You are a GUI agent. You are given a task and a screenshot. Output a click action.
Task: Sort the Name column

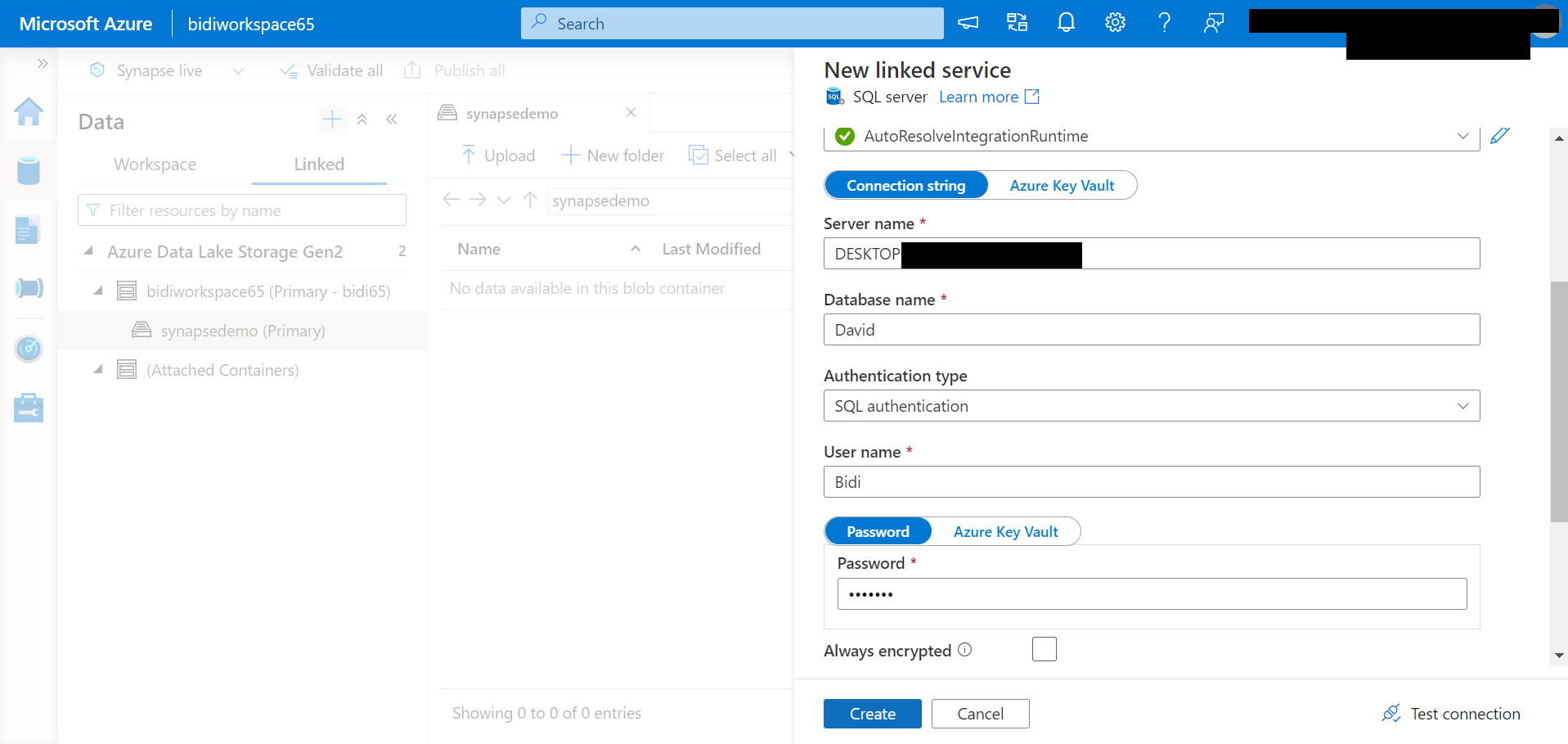[635, 249]
